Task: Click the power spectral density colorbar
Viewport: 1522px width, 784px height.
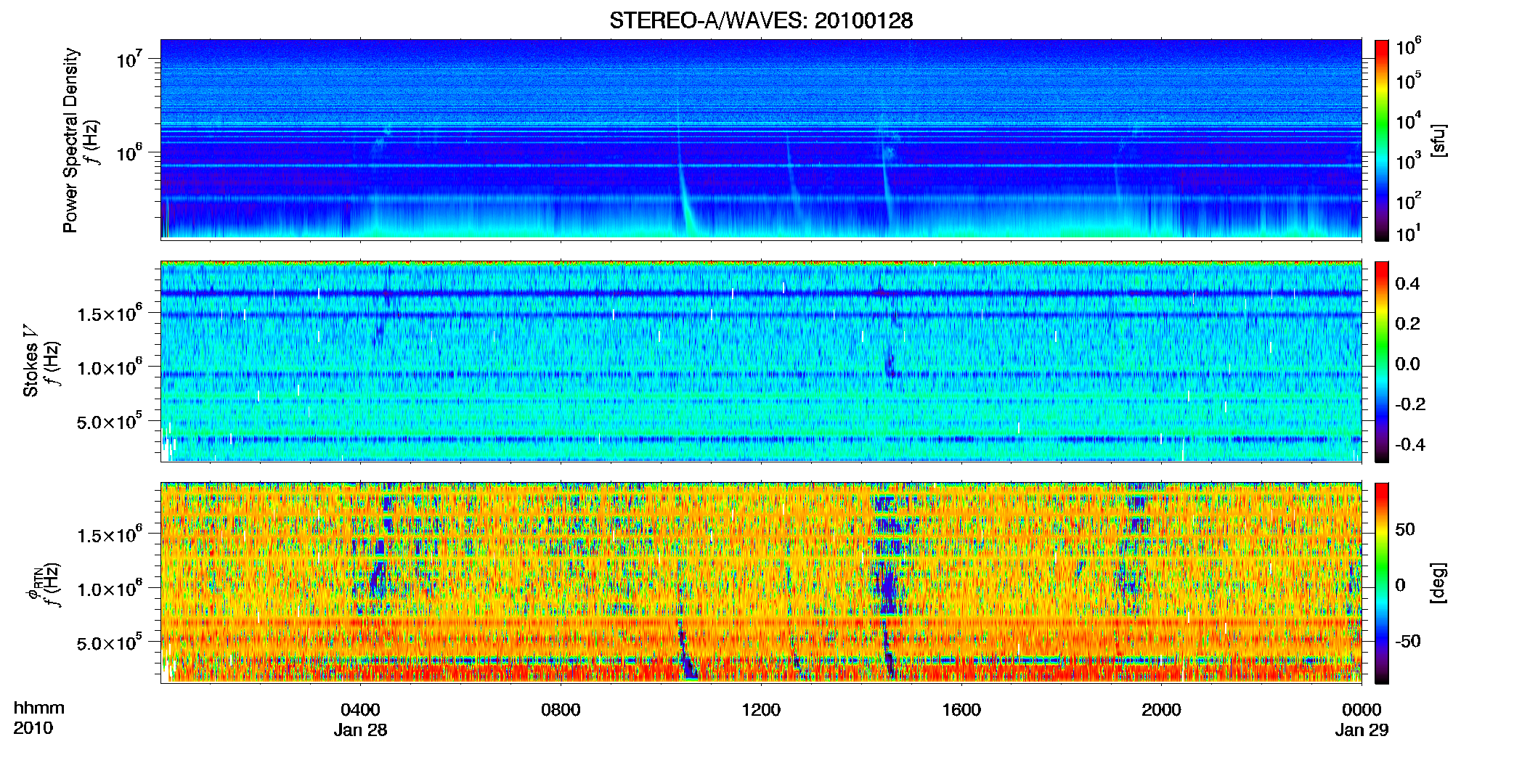Action: [x=1381, y=140]
